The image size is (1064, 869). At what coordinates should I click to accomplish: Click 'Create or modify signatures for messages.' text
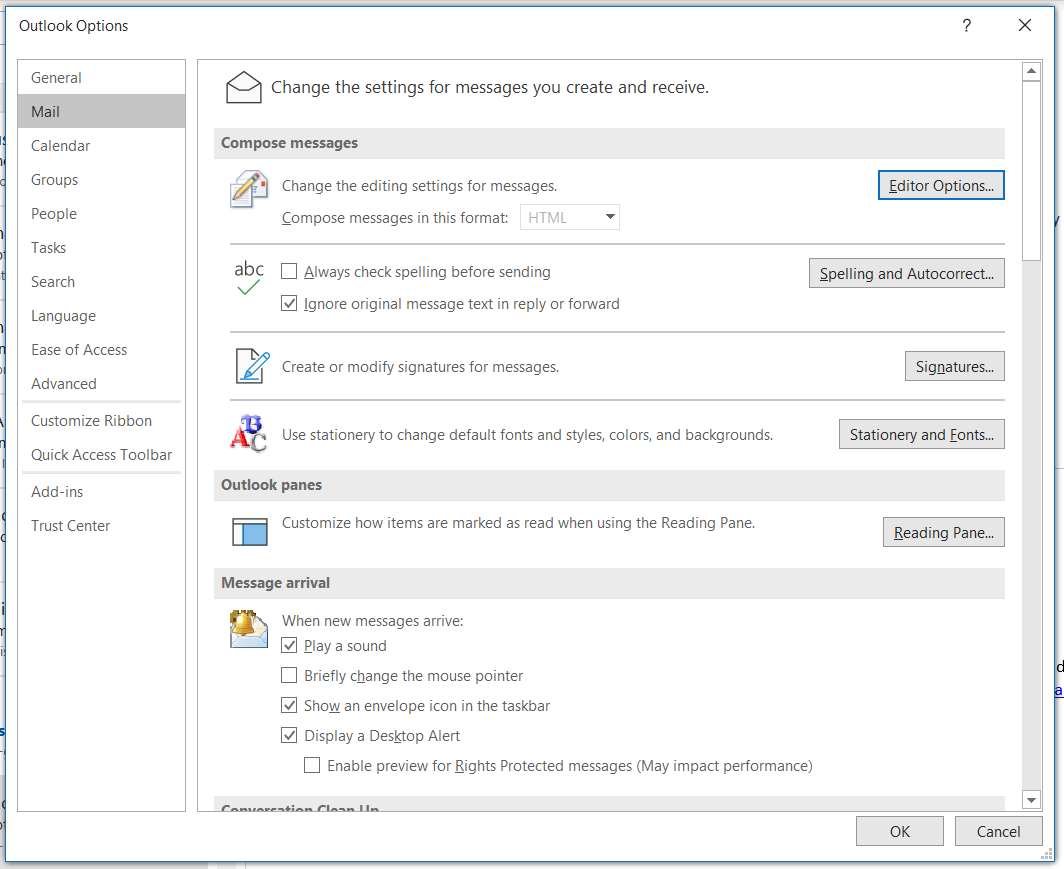point(420,367)
